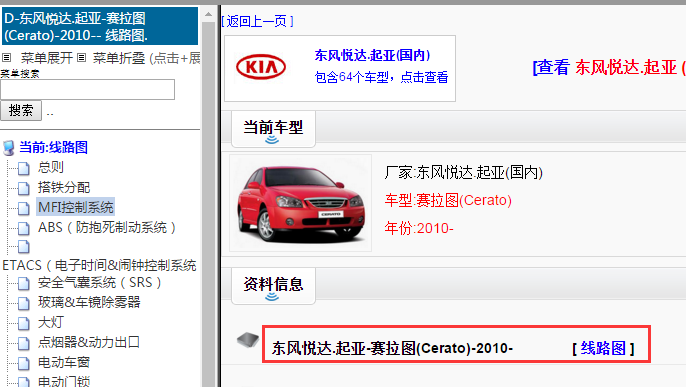Click 菜单折叠 text label
Screen dimensions: 686x387
(x=119, y=58)
